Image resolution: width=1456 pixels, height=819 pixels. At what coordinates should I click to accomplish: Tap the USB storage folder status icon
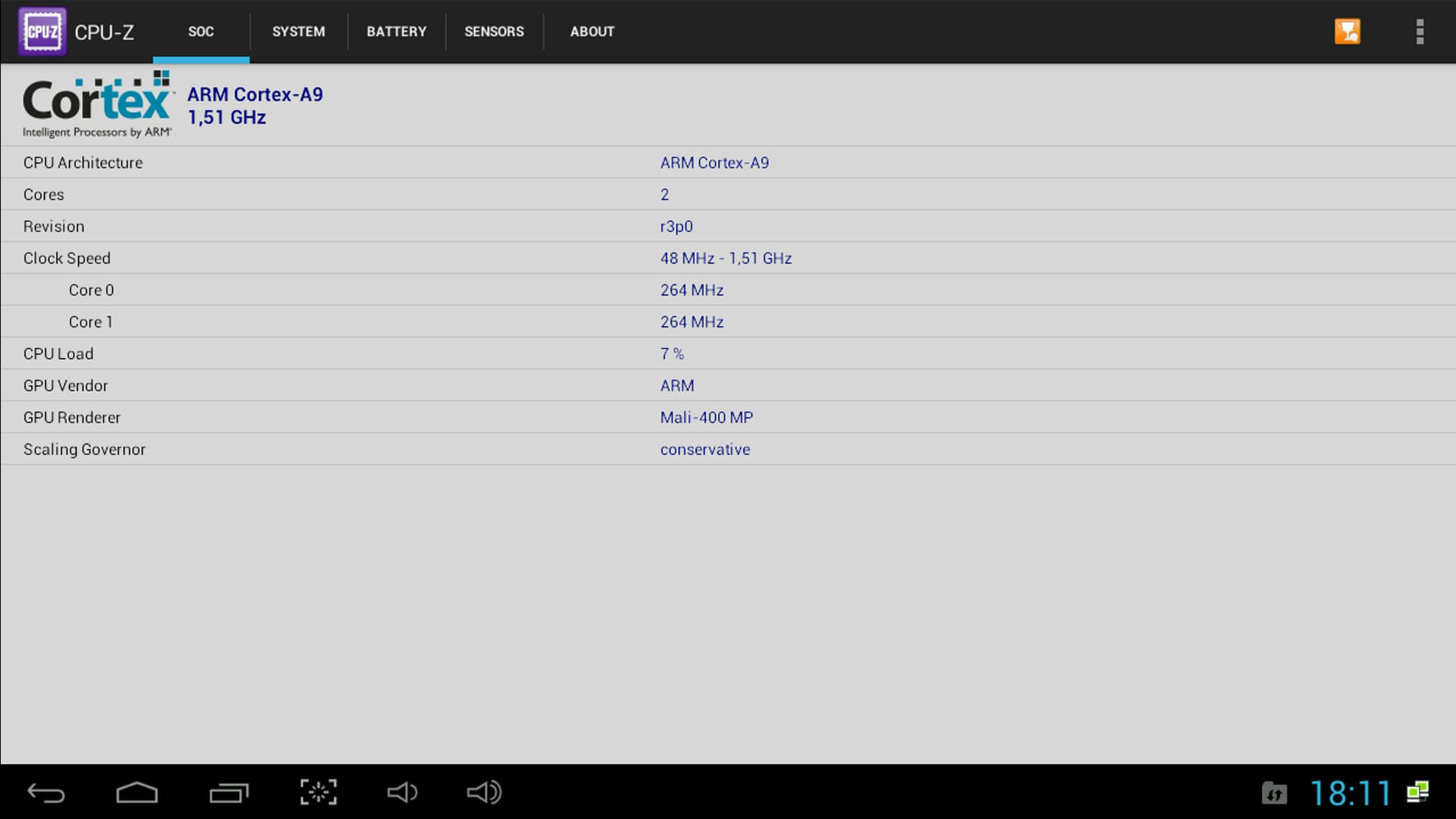pos(1274,793)
